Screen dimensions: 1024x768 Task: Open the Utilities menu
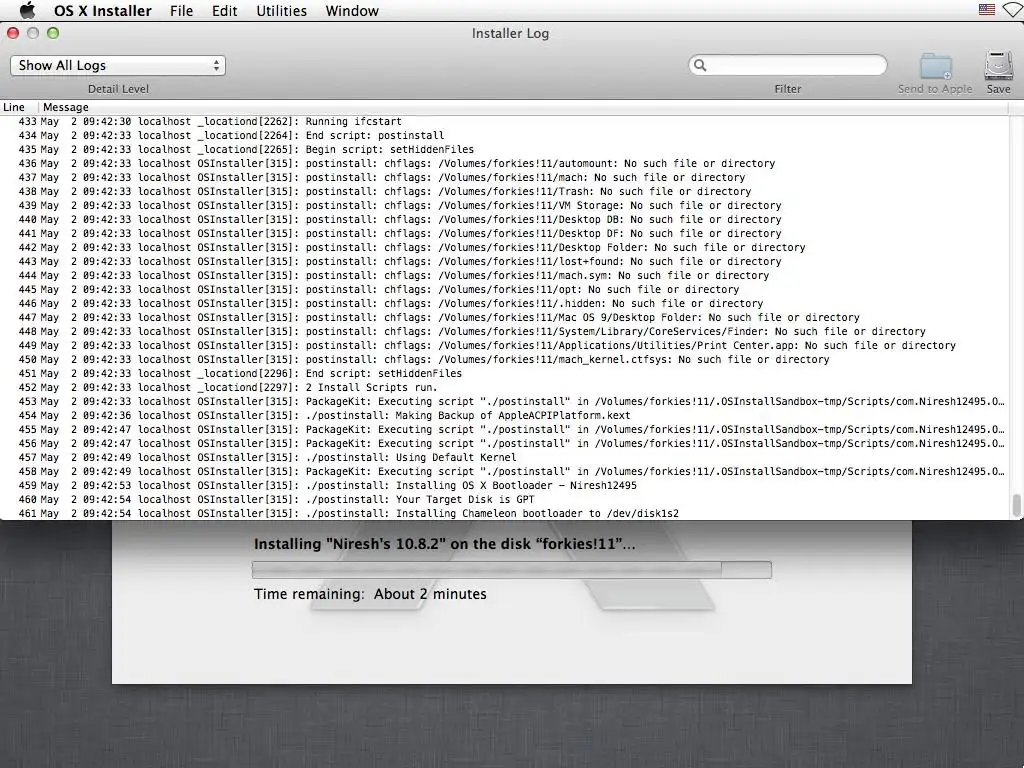click(x=281, y=11)
